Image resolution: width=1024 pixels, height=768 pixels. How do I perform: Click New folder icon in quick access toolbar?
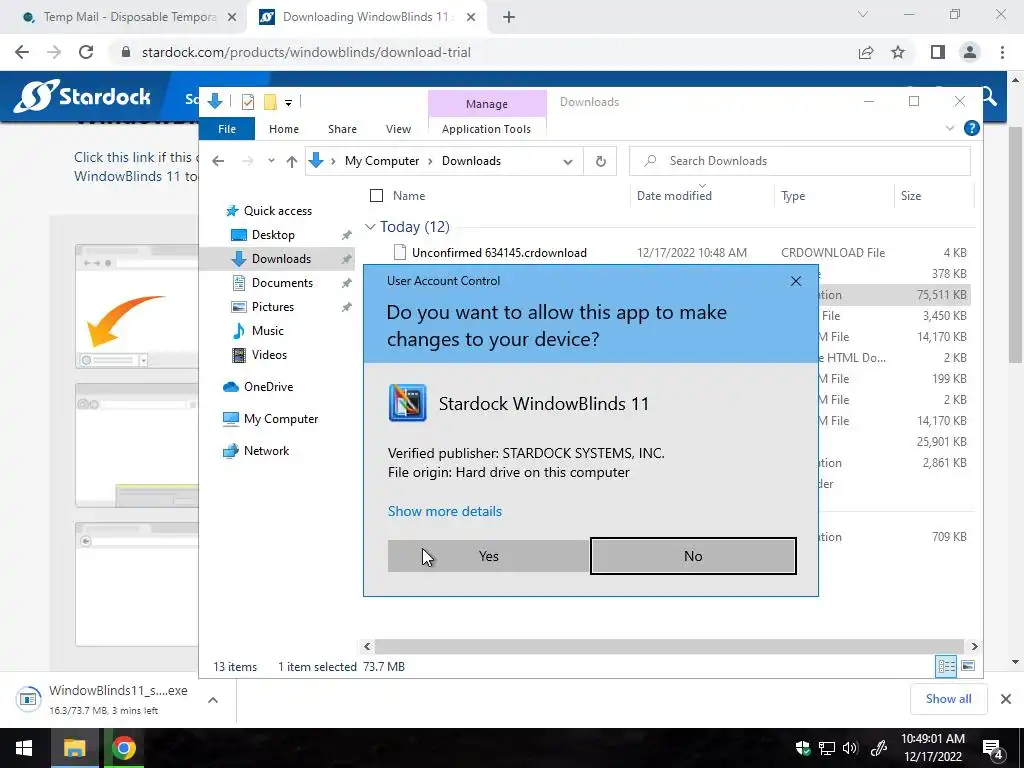[270, 102]
